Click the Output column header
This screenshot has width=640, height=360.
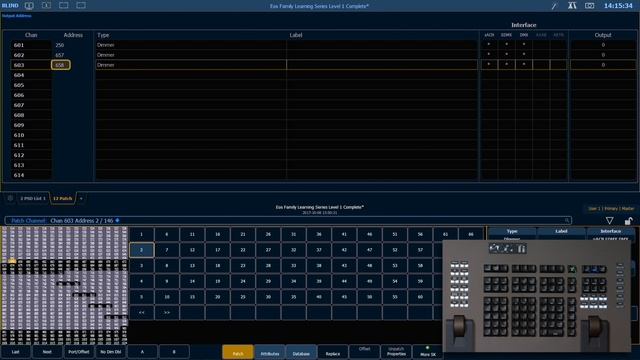pos(603,35)
